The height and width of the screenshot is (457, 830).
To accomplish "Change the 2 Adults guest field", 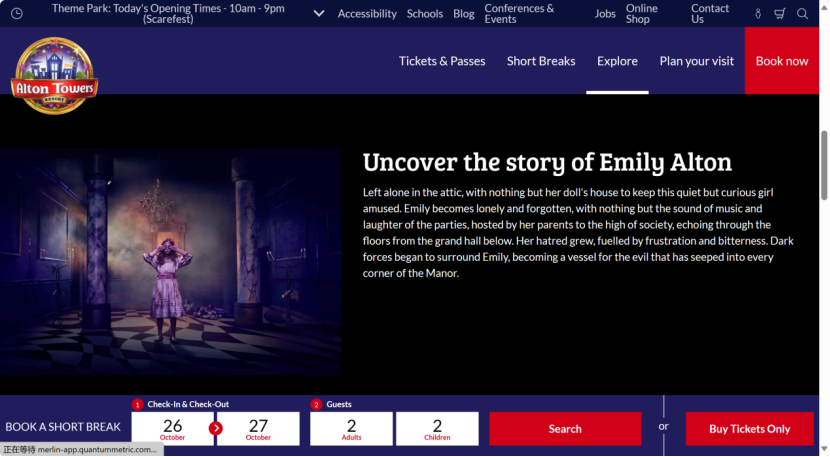I will 351,429.
